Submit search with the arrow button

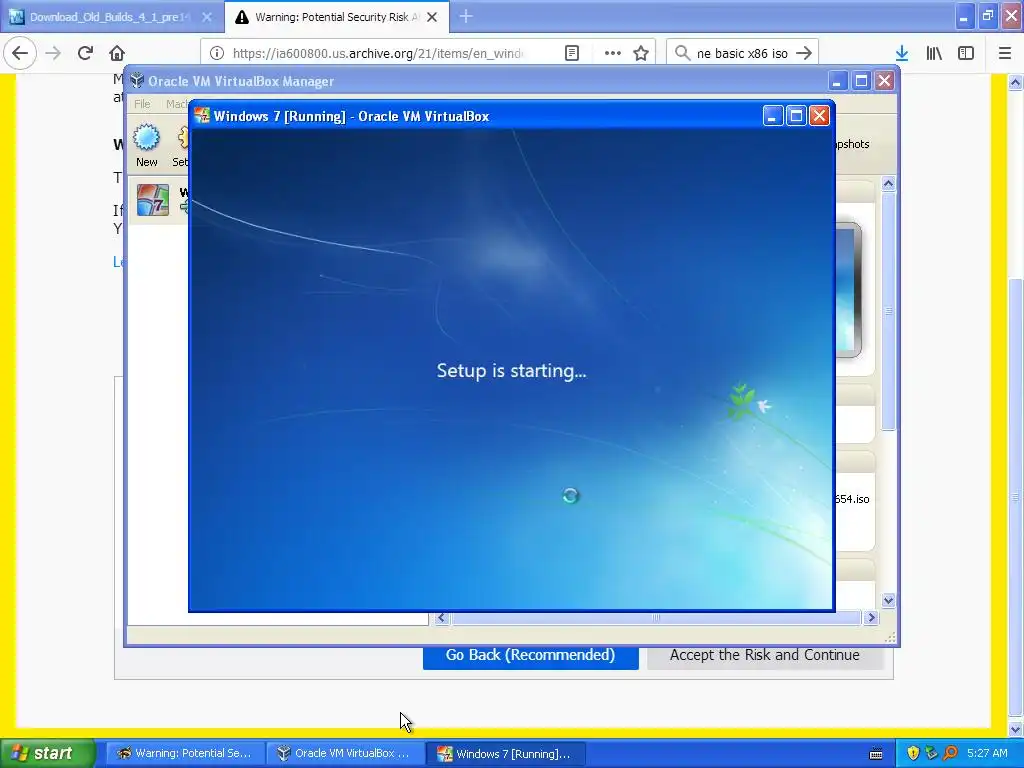coord(804,53)
